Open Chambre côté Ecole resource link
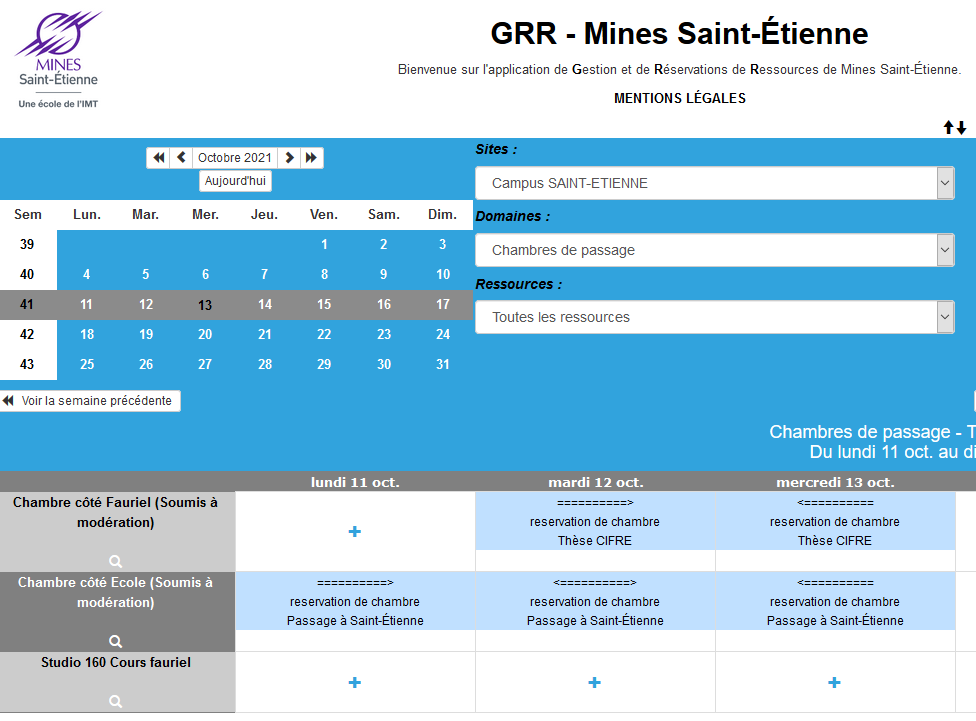The height and width of the screenshot is (721, 976). pos(115,592)
